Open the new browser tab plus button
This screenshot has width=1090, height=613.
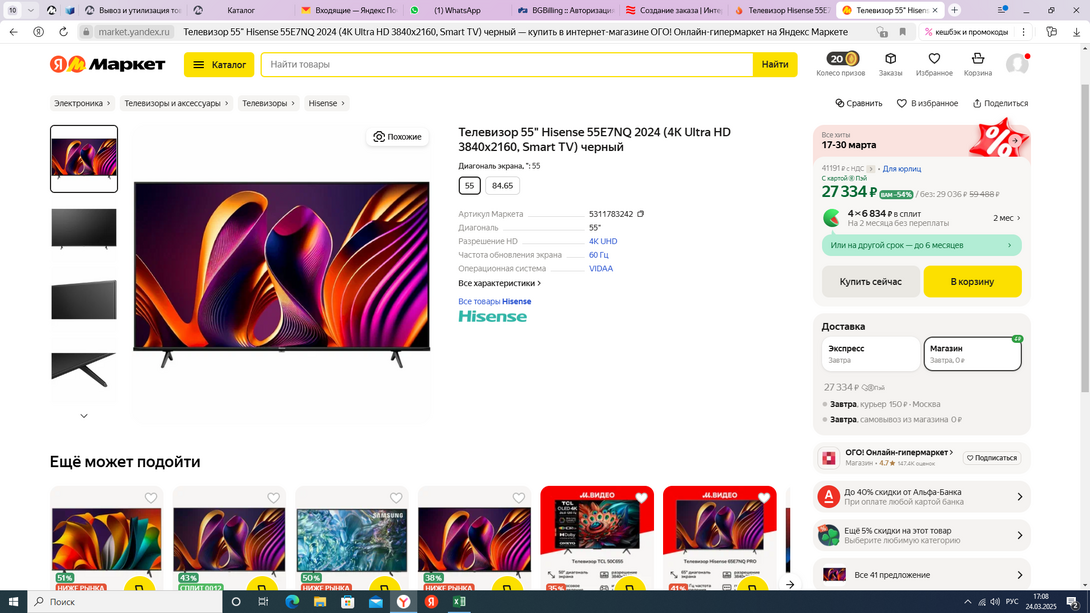click(x=954, y=10)
